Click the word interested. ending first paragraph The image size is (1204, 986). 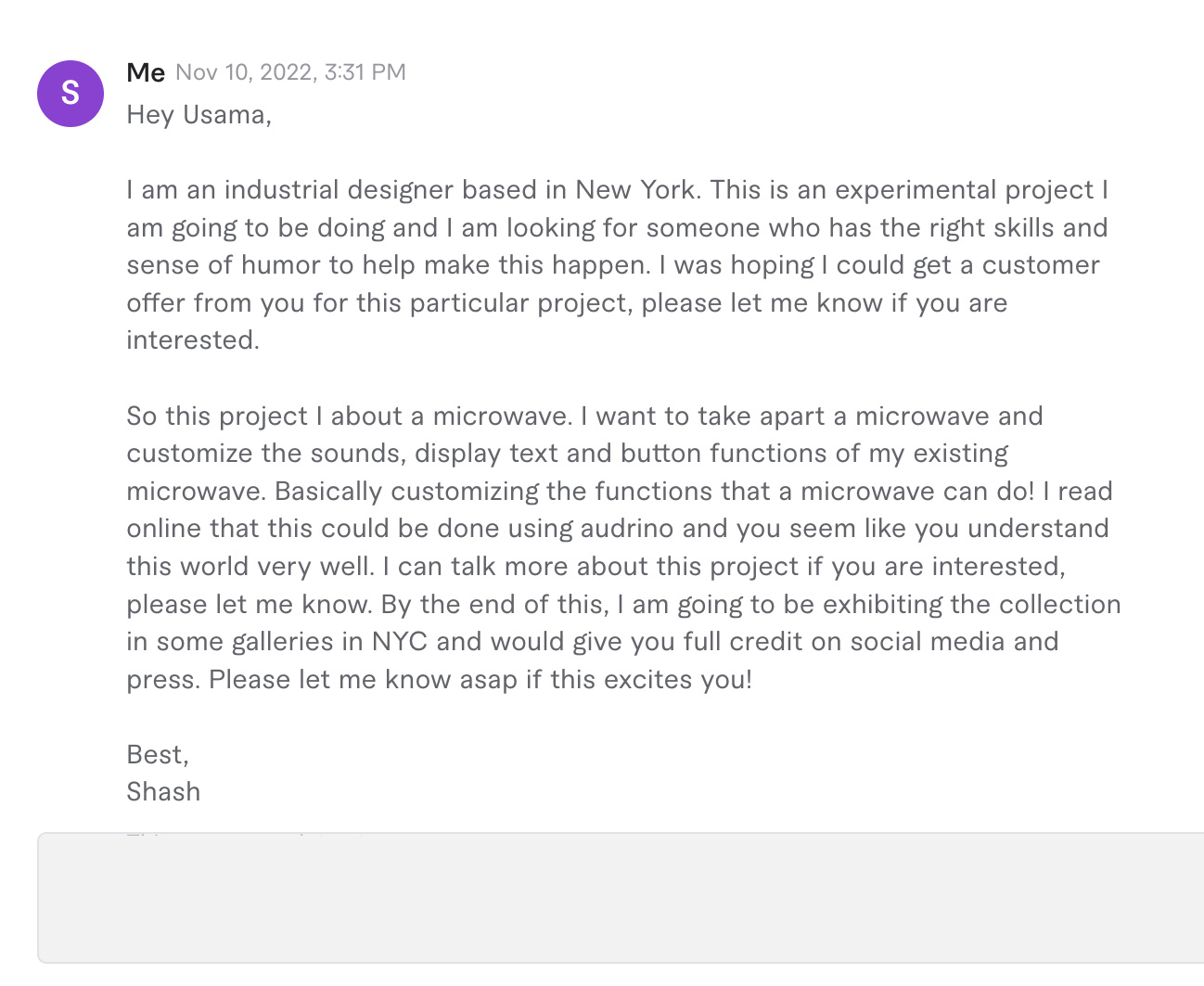(x=193, y=340)
